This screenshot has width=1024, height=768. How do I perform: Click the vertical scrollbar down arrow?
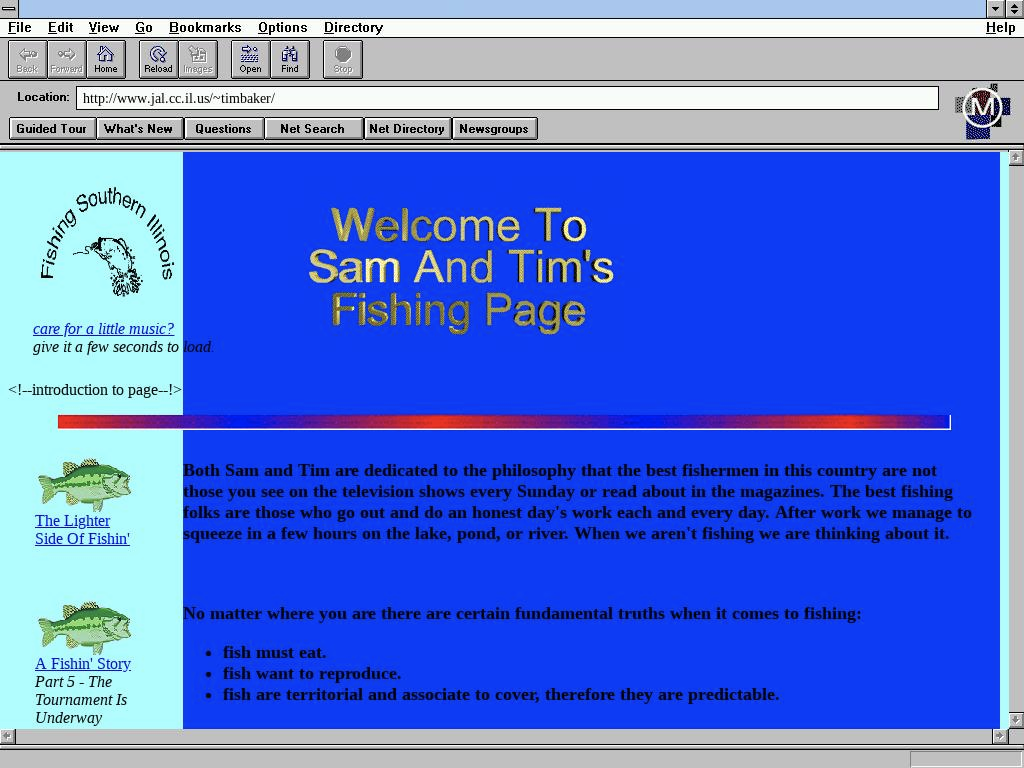pyautogui.click(x=1015, y=720)
